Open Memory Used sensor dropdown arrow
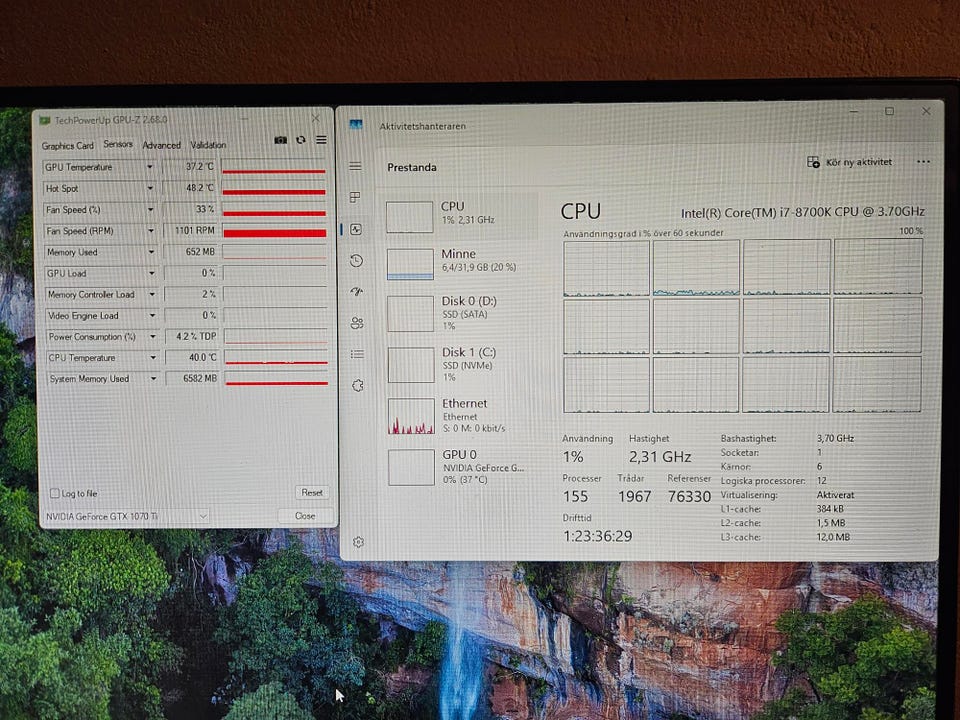Screen dimensions: 960x720 point(151,252)
